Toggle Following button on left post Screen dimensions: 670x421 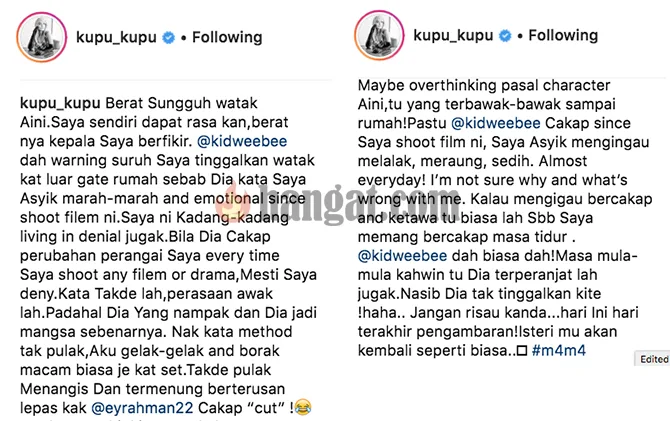[x=227, y=37]
